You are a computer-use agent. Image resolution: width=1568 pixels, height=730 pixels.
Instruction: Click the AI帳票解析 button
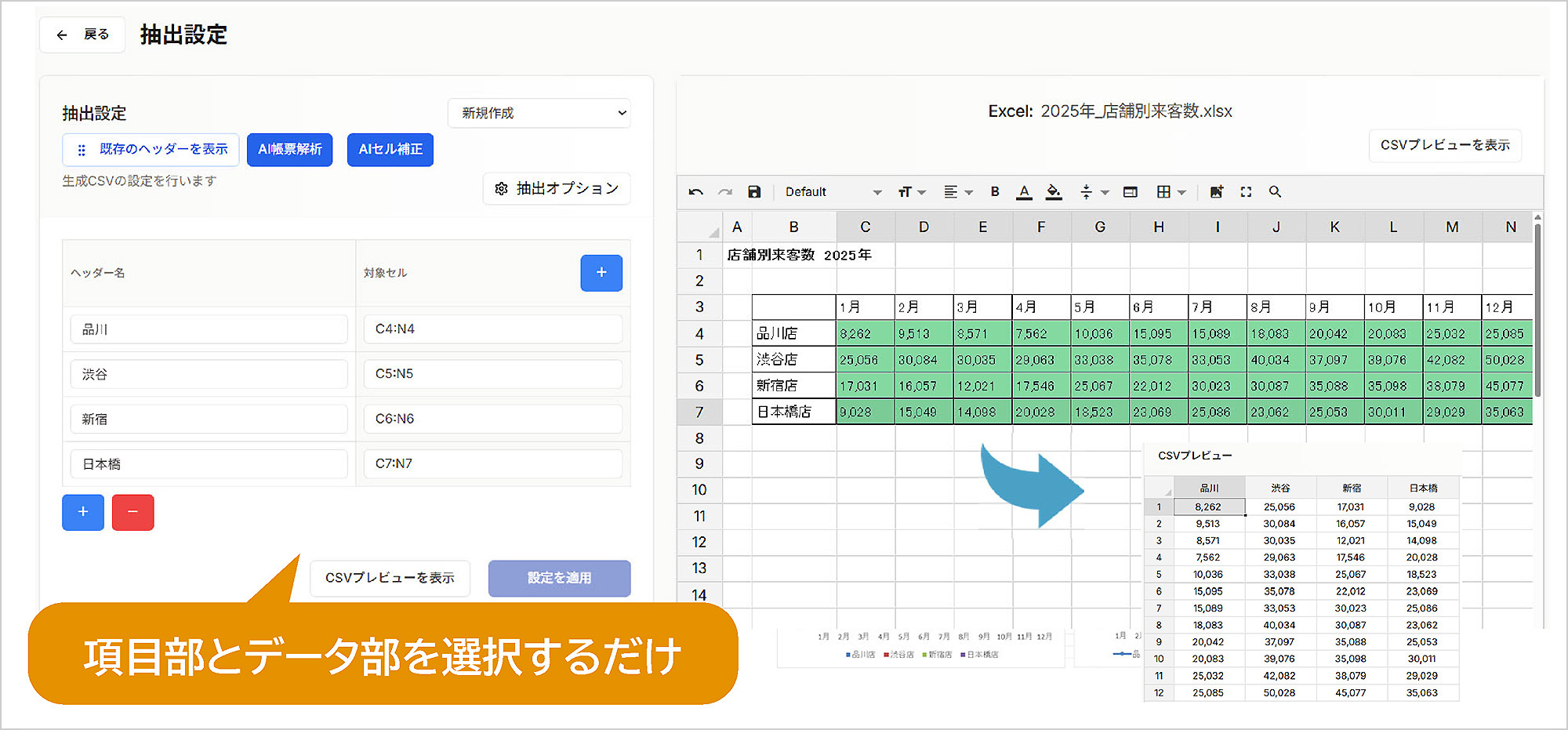289,150
